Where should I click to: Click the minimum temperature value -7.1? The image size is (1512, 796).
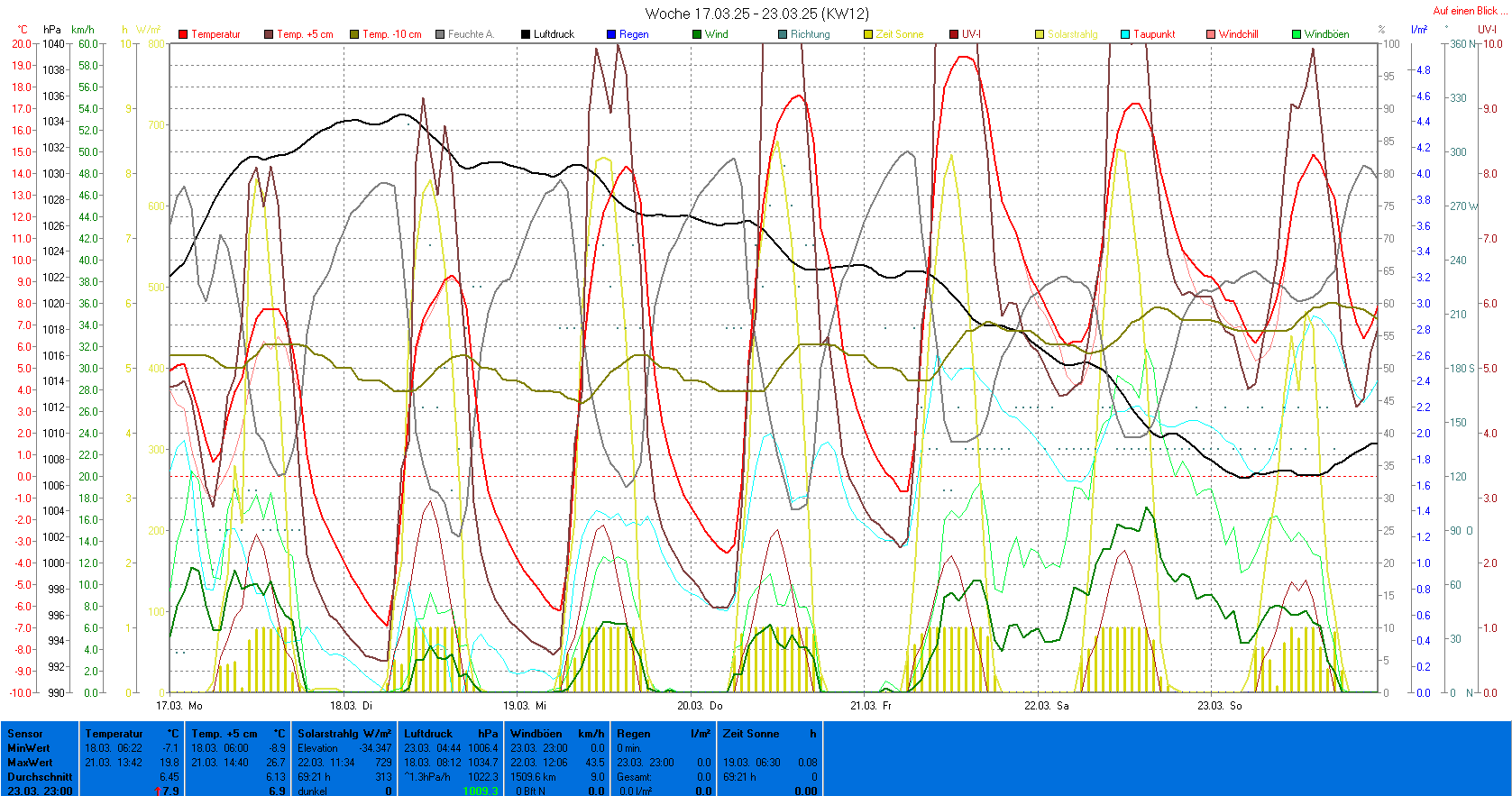(170, 748)
